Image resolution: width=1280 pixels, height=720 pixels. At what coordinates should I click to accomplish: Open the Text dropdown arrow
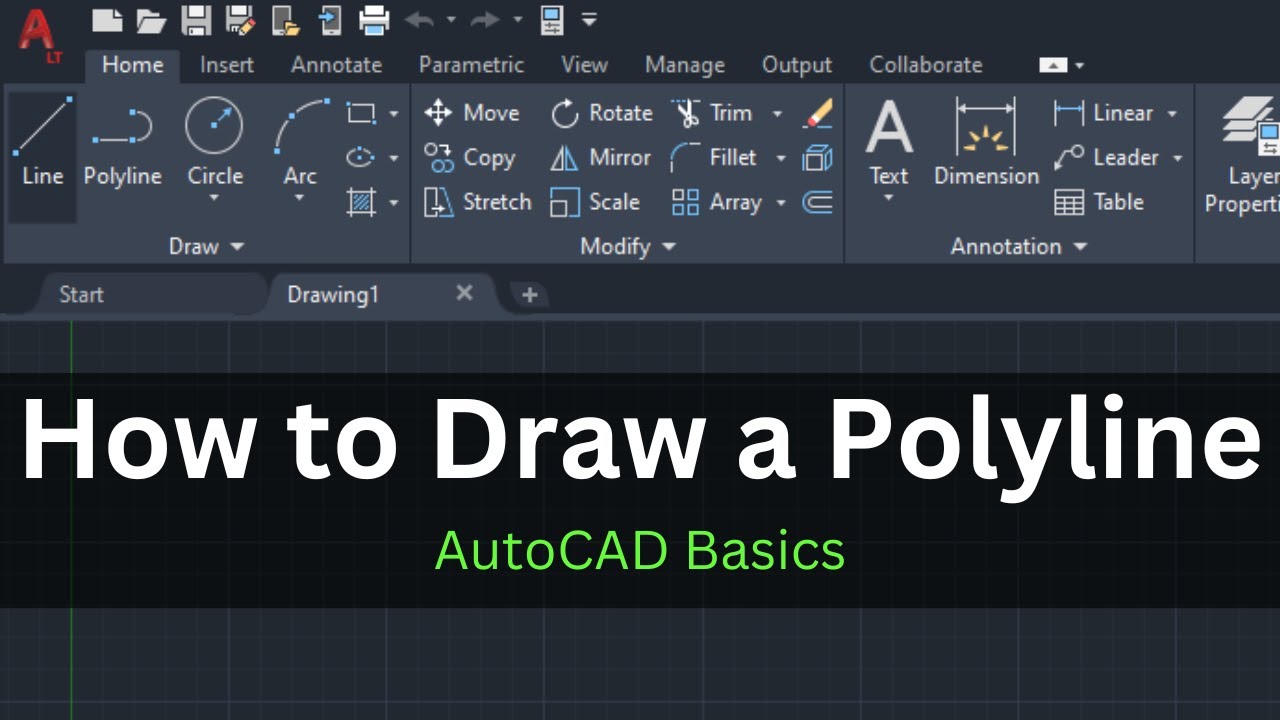tap(889, 198)
